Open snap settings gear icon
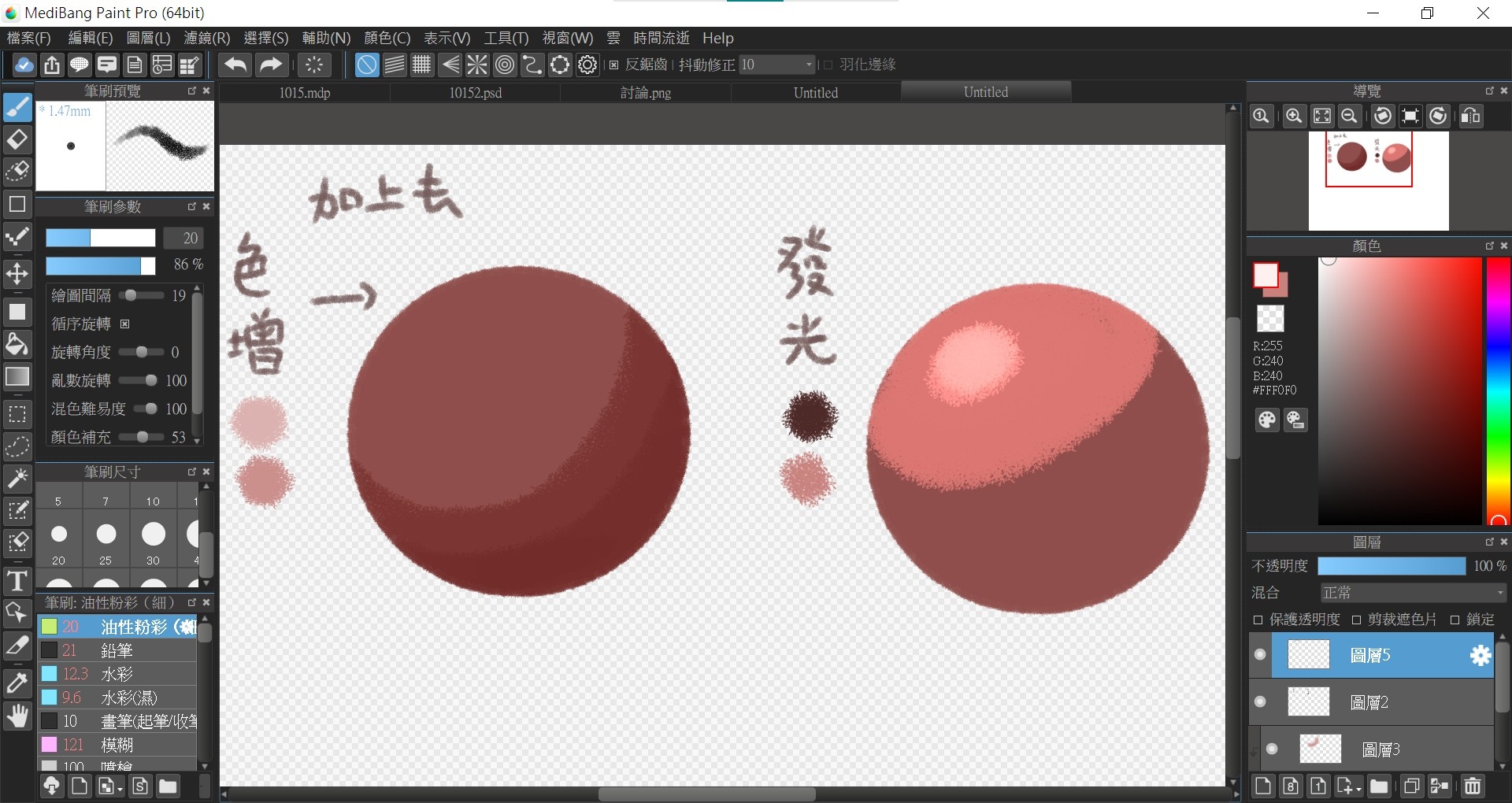 tap(587, 65)
